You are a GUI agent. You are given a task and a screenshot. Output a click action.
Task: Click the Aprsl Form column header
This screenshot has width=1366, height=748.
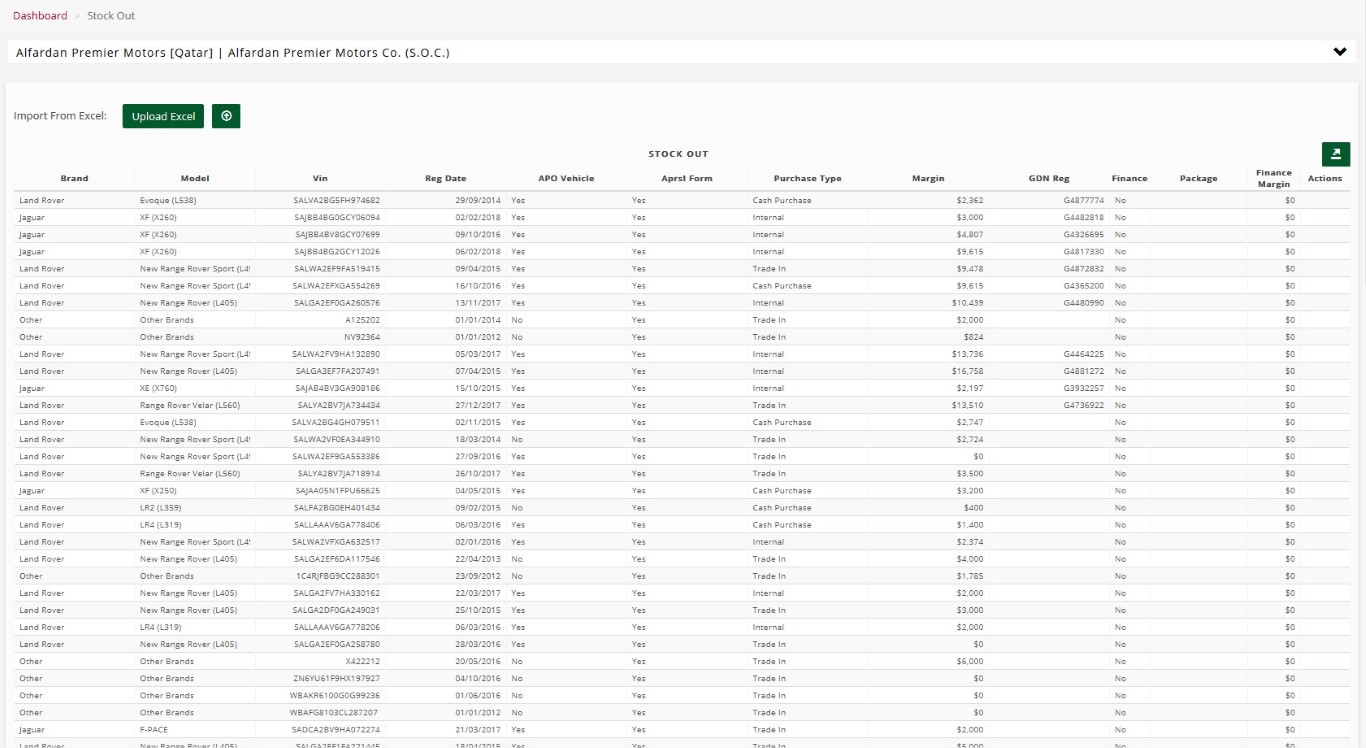pyautogui.click(x=687, y=179)
